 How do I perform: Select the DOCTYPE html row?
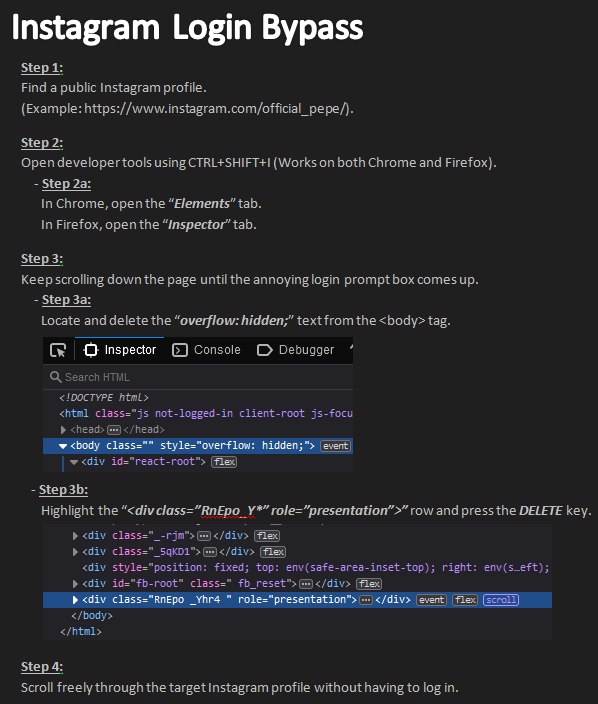pyautogui.click(x=104, y=397)
